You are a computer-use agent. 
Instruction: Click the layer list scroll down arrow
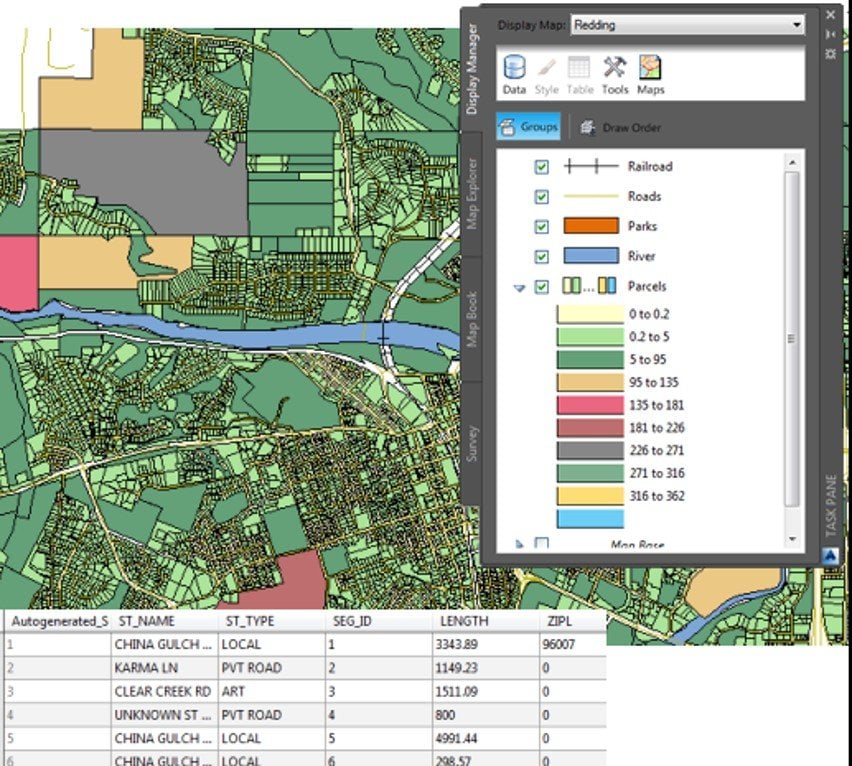(792, 539)
